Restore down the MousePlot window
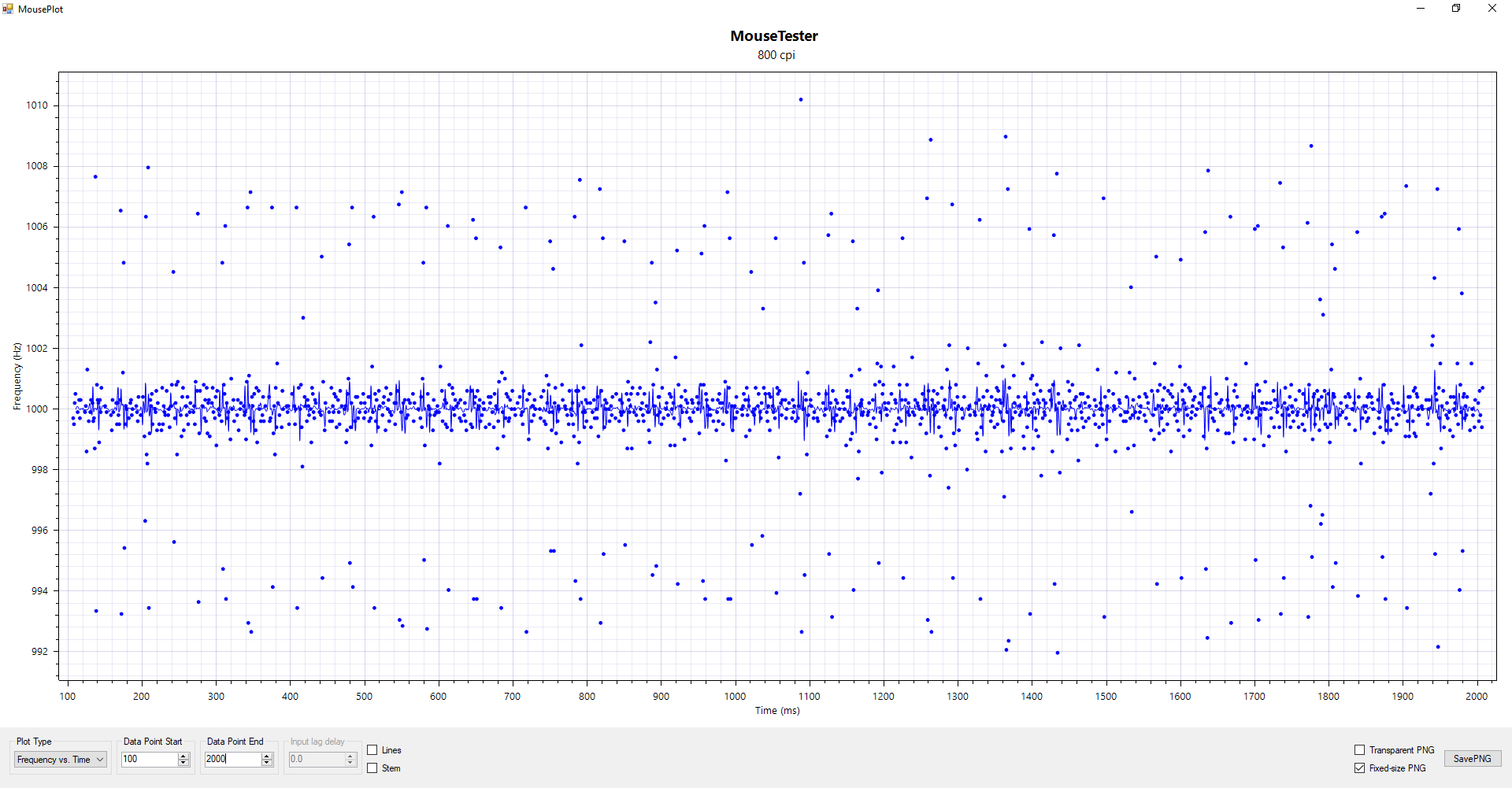1512x788 pixels. point(1456,9)
